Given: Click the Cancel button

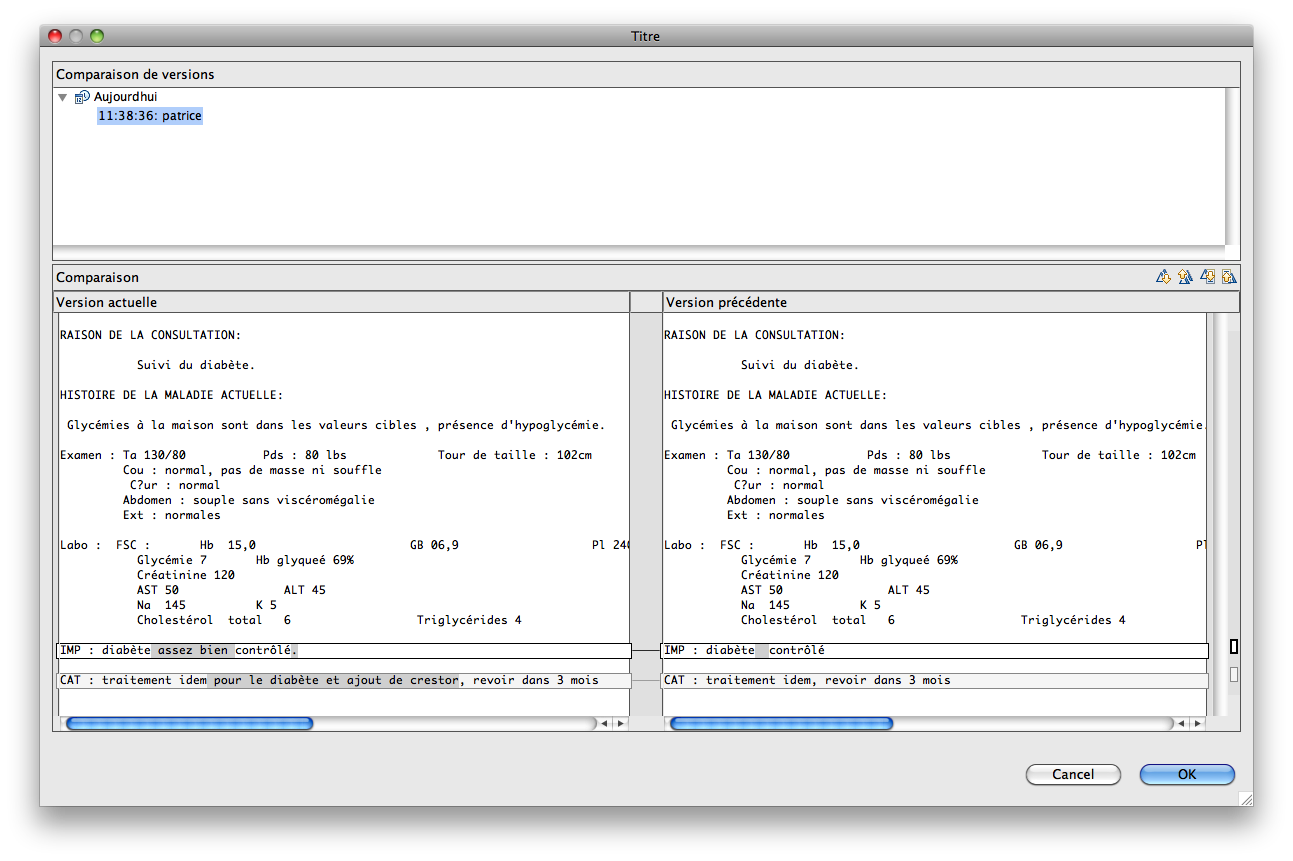Looking at the screenshot, I should (x=1073, y=774).
